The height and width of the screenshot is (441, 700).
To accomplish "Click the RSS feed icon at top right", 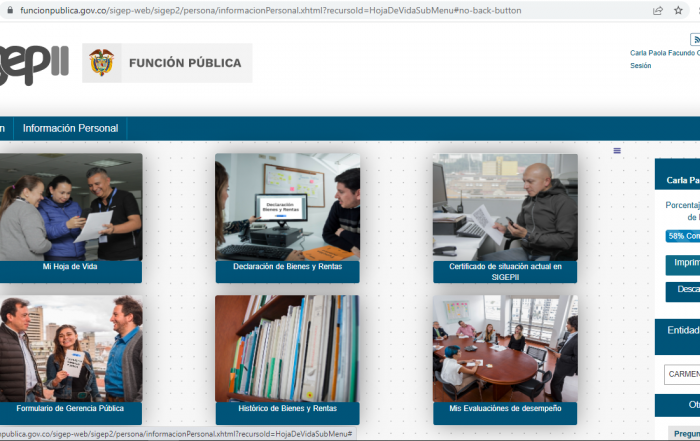I will tap(695, 39).
